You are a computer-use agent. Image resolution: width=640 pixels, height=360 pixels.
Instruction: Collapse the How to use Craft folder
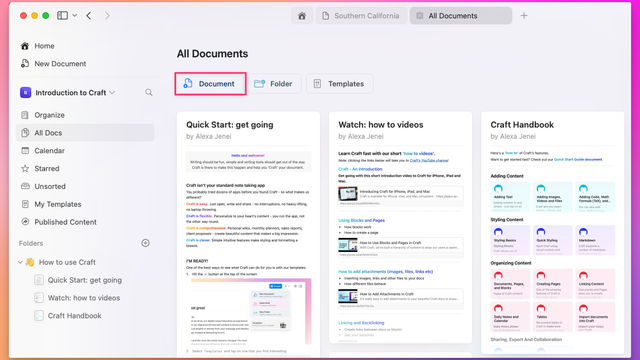coord(20,262)
